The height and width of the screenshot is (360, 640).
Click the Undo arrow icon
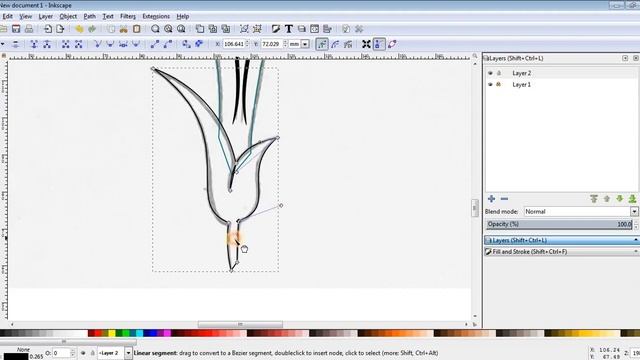(79, 29)
